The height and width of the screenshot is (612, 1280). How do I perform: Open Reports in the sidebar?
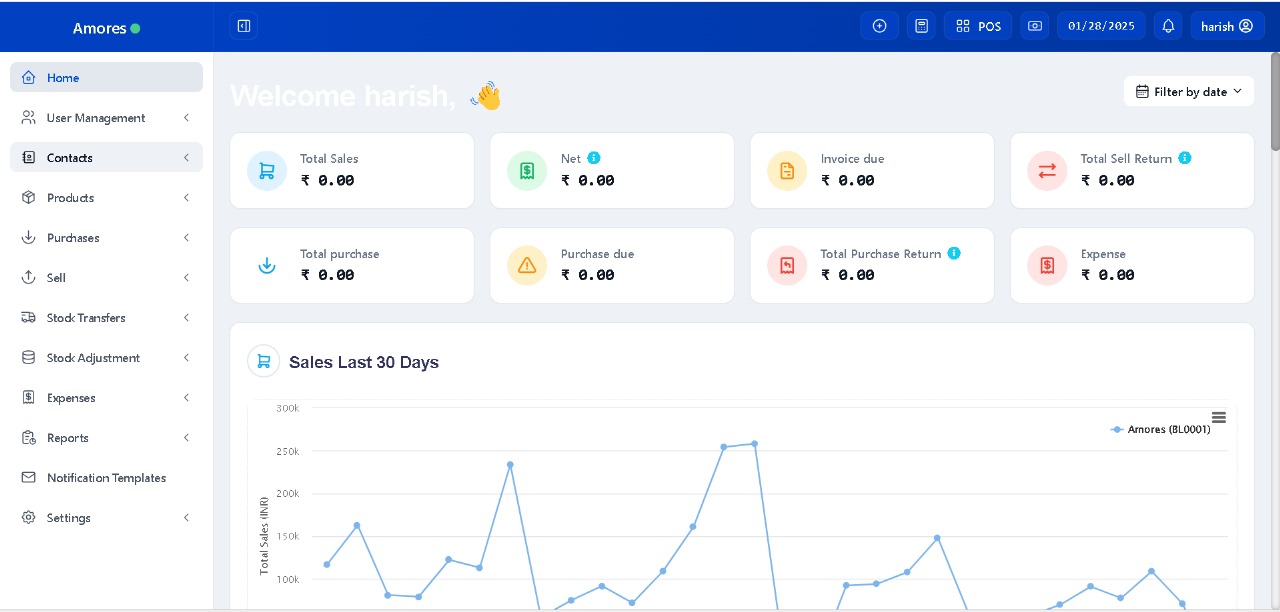pos(106,437)
